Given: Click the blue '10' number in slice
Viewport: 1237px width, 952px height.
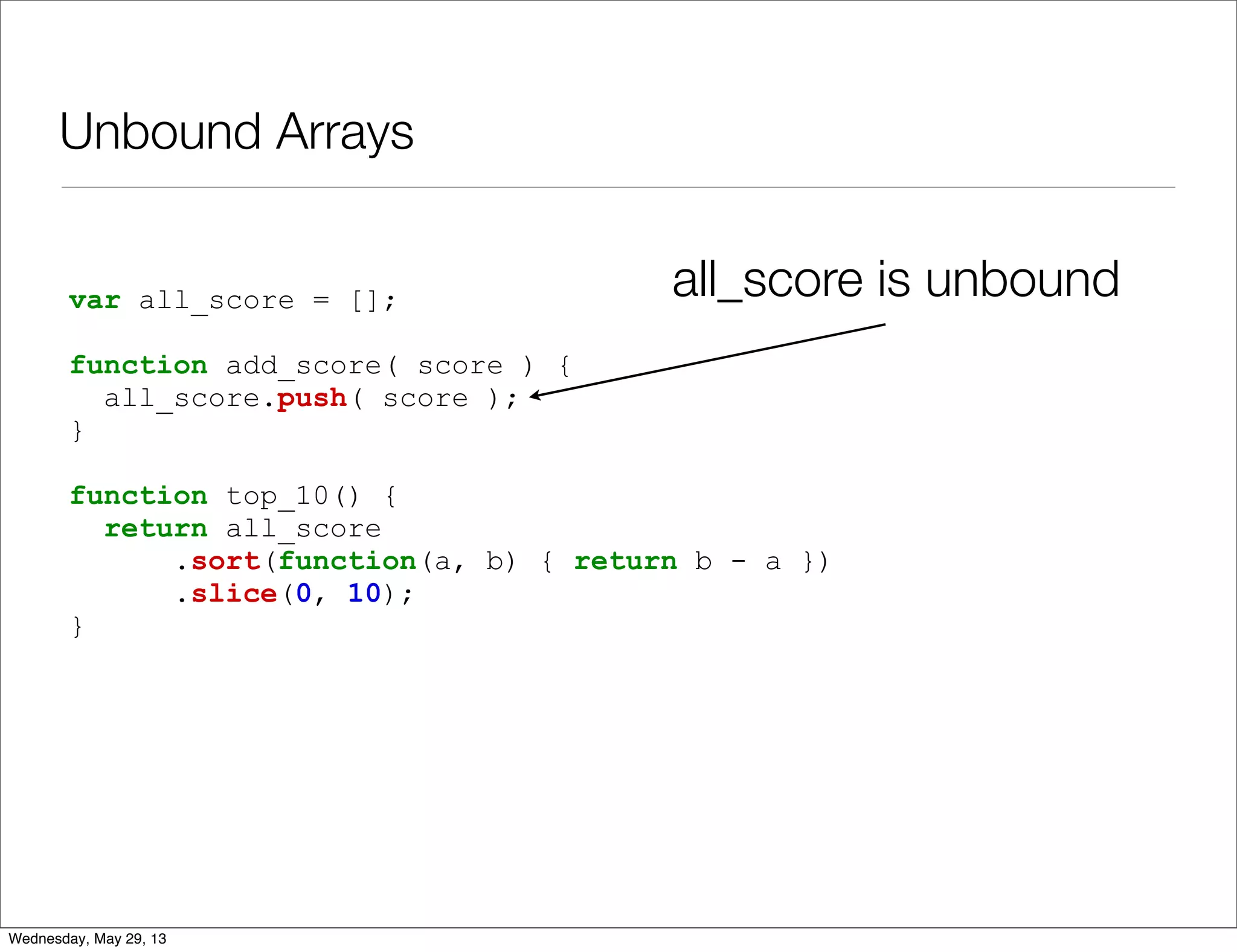Looking at the screenshot, I should click(364, 594).
